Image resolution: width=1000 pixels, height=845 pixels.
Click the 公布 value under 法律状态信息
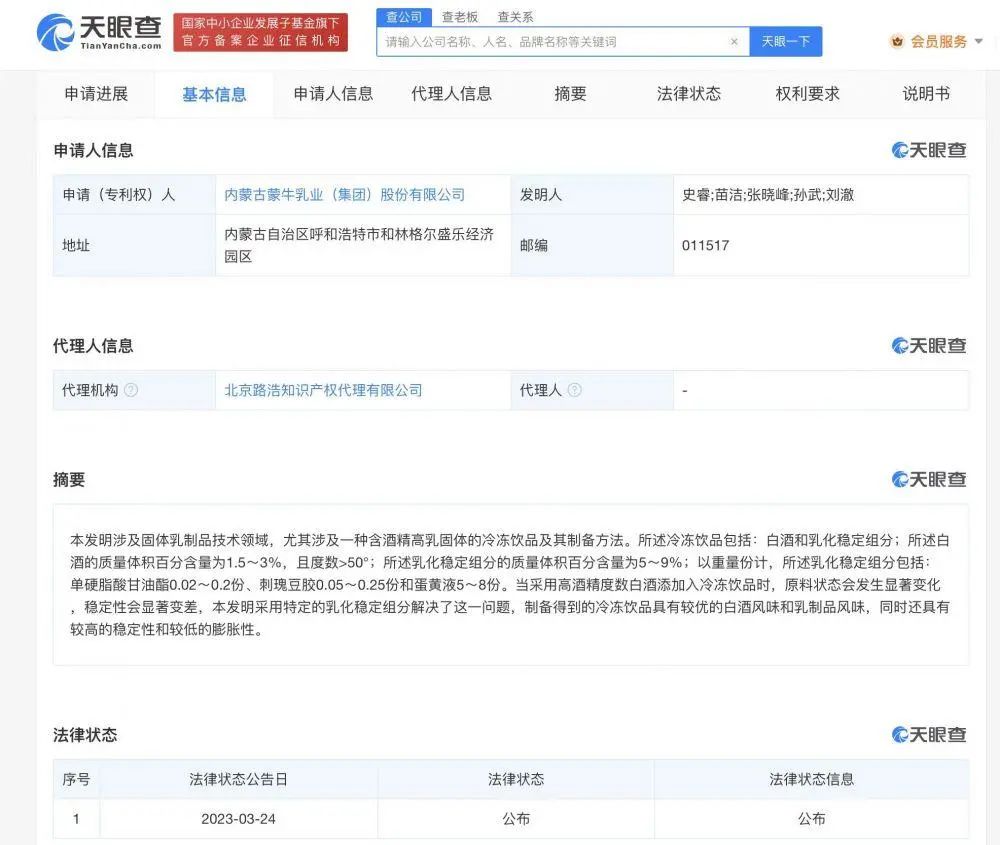click(x=811, y=819)
